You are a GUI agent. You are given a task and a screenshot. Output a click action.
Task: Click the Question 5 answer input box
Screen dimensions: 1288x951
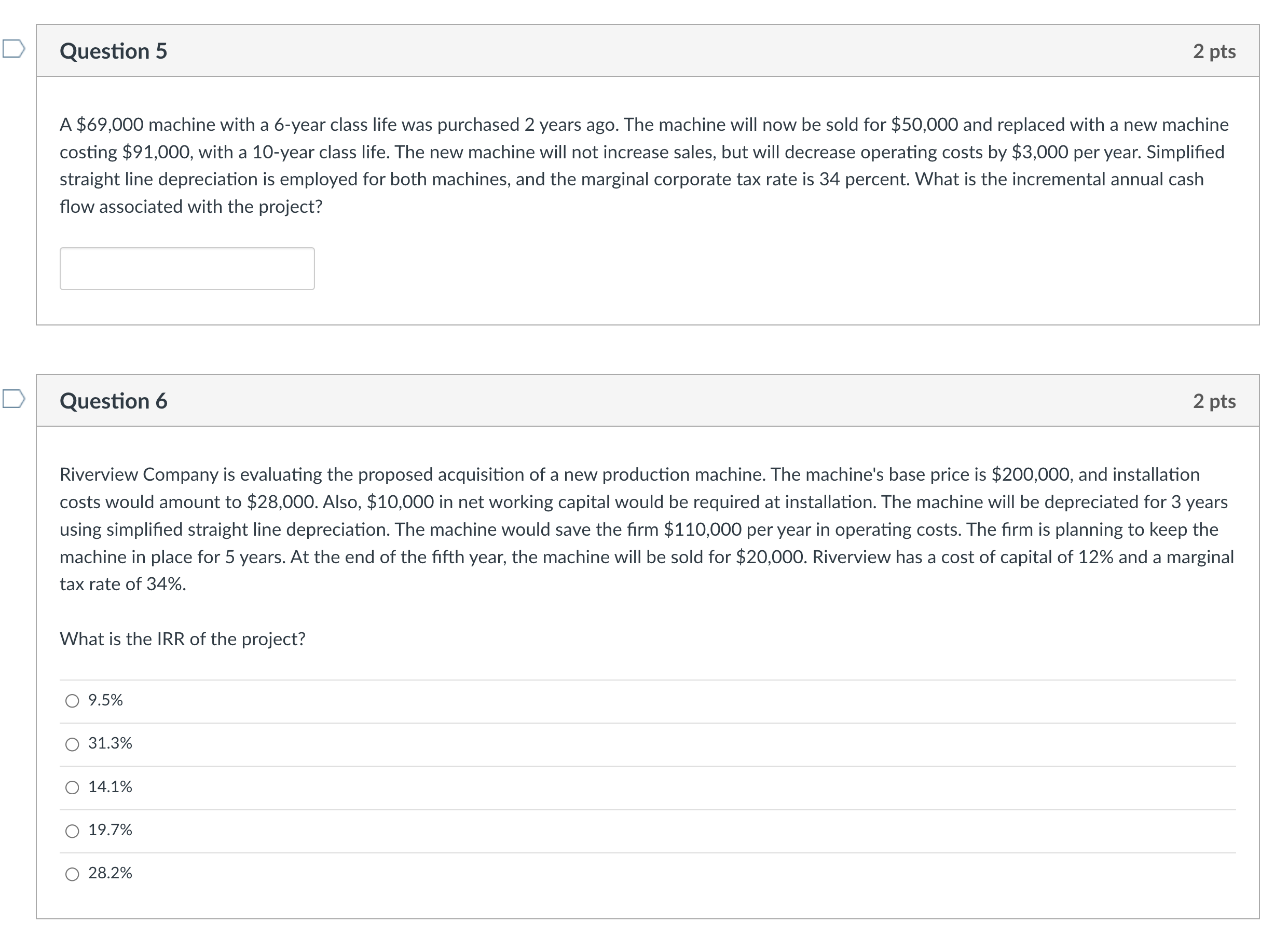point(187,268)
